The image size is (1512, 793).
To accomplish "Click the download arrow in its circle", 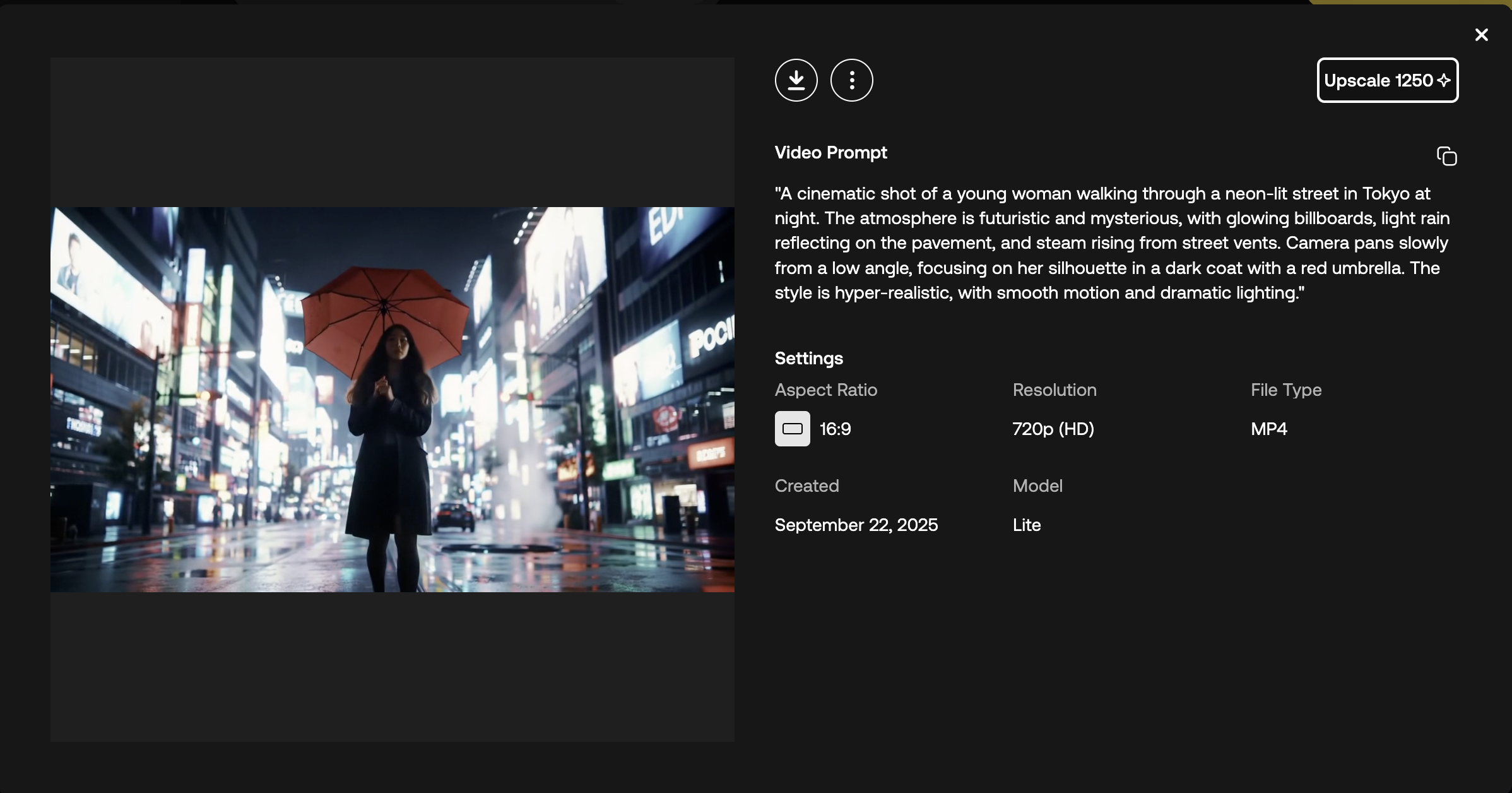I will [796, 80].
